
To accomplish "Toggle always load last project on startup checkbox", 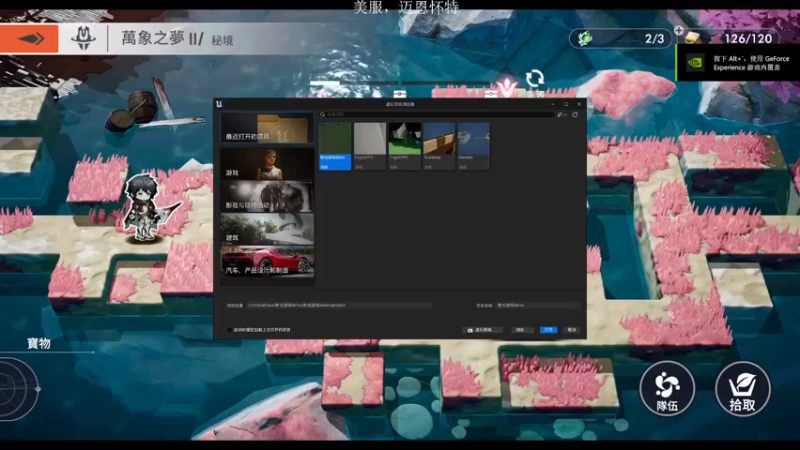I will click(230, 330).
